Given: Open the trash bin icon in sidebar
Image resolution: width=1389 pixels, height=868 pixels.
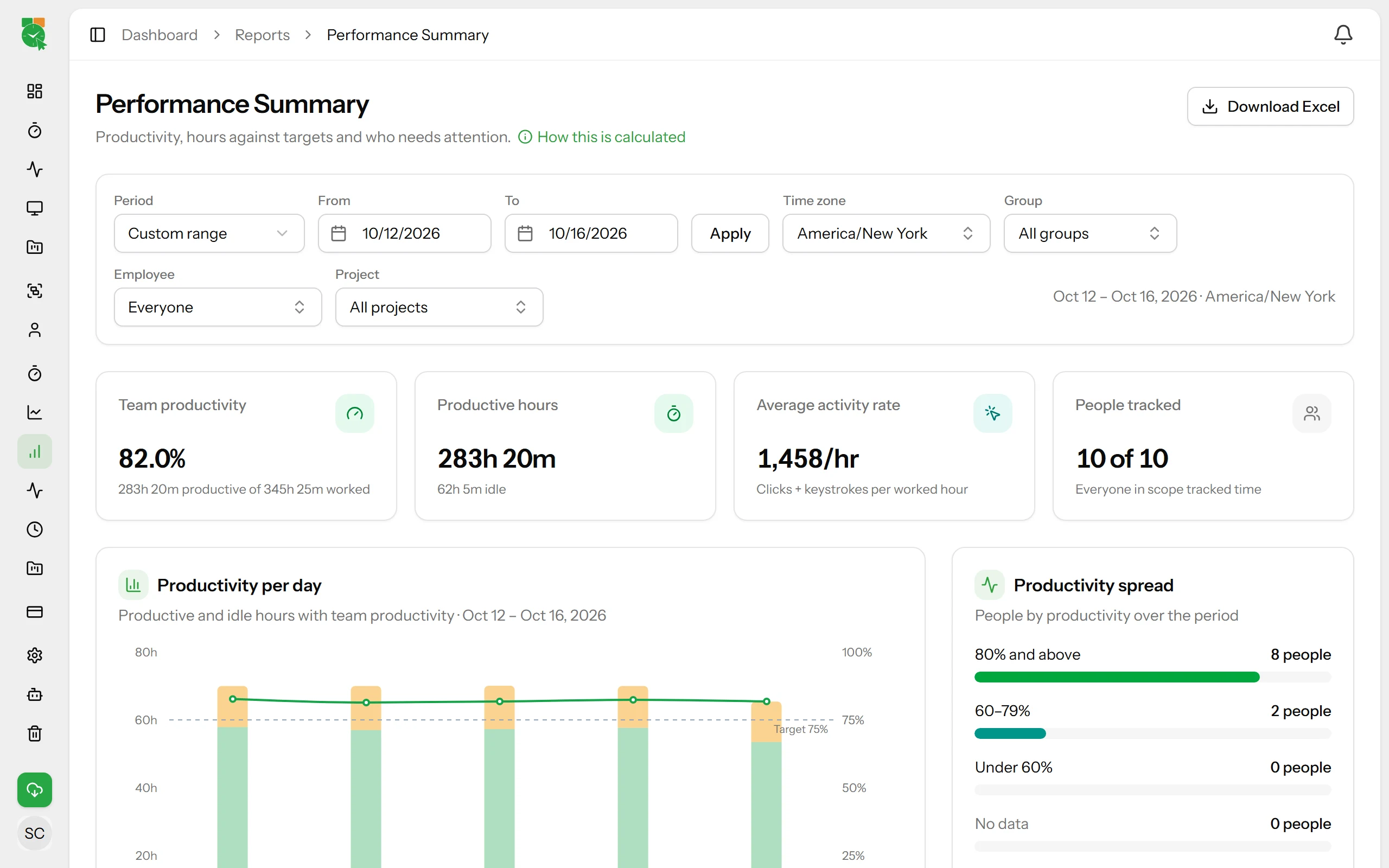Looking at the screenshot, I should pos(34,733).
